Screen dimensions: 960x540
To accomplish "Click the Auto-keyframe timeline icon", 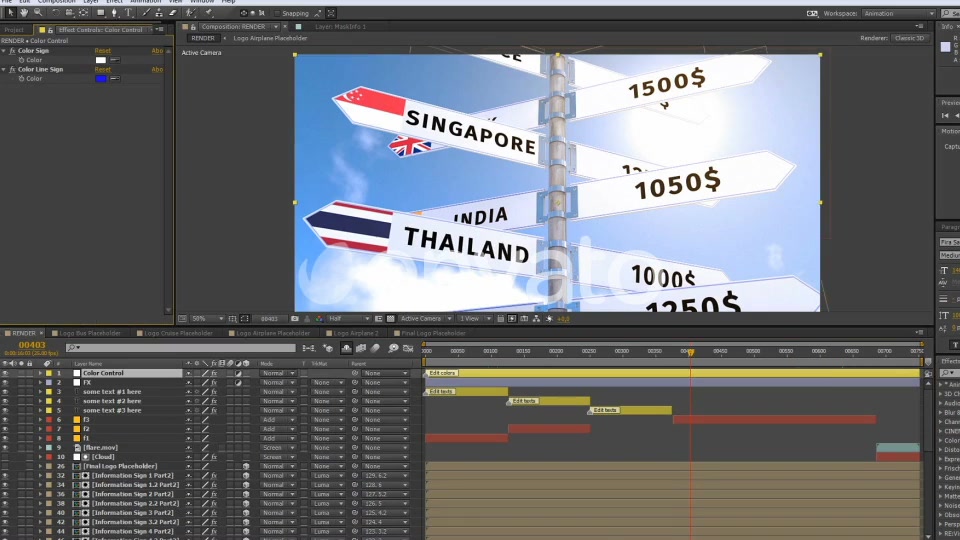I will click(x=408, y=348).
